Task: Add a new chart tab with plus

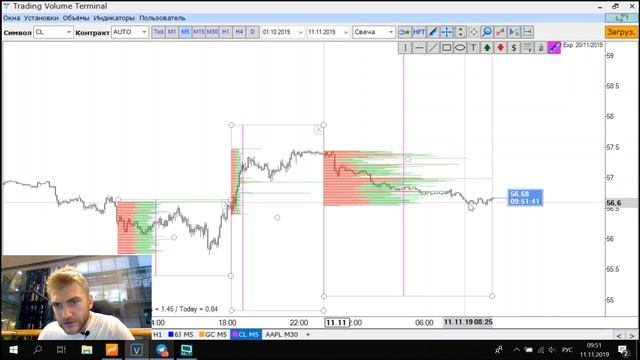Action: [308, 335]
